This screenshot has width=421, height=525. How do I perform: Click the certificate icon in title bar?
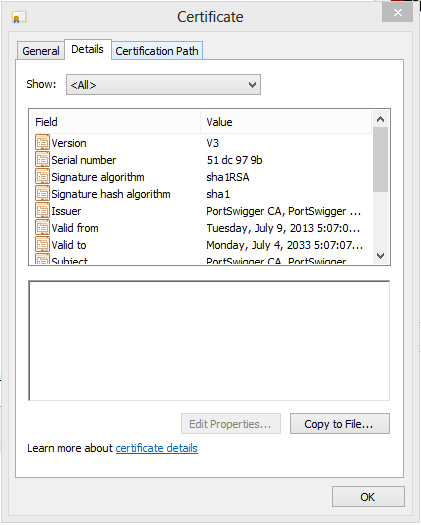[19, 17]
